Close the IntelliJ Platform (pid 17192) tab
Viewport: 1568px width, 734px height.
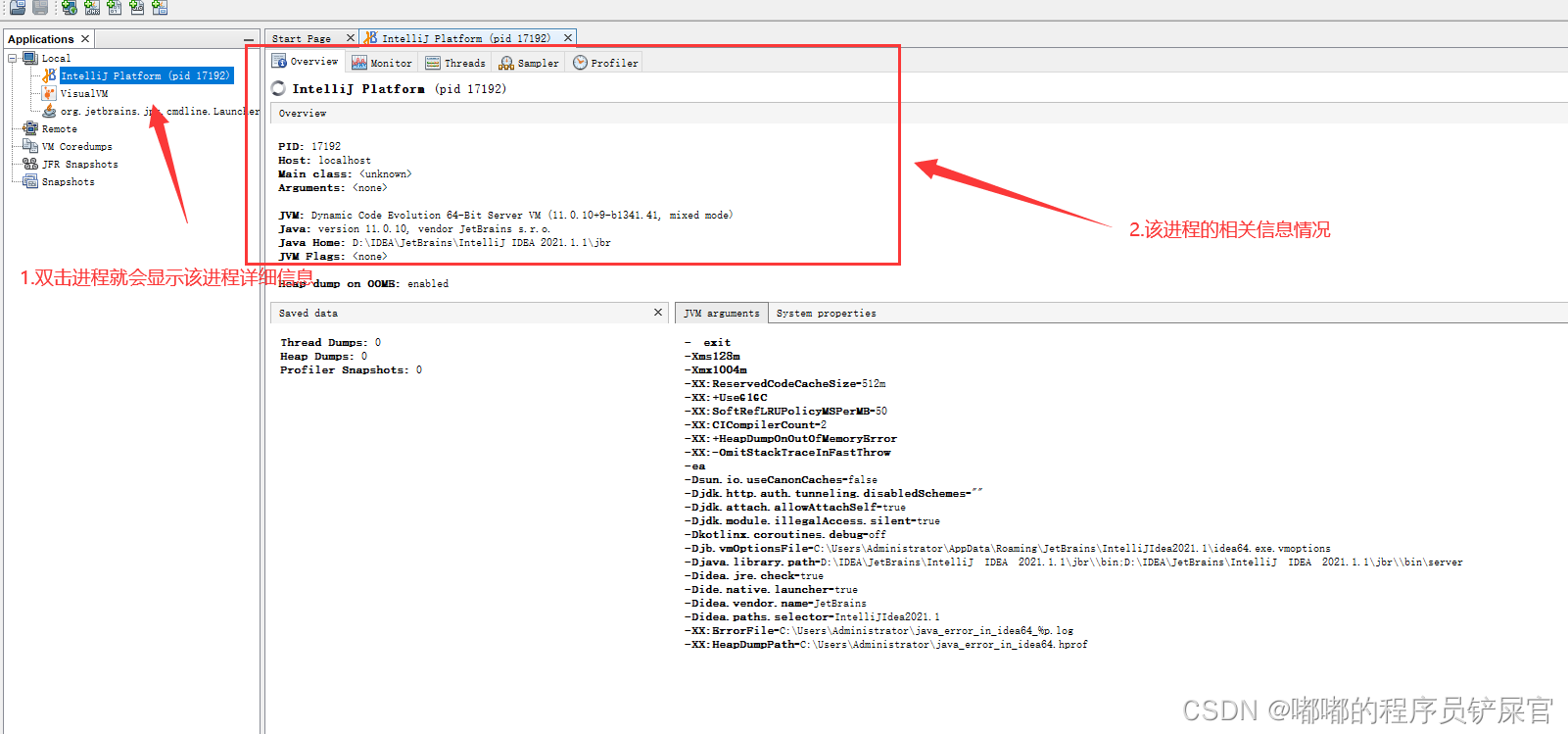click(568, 38)
